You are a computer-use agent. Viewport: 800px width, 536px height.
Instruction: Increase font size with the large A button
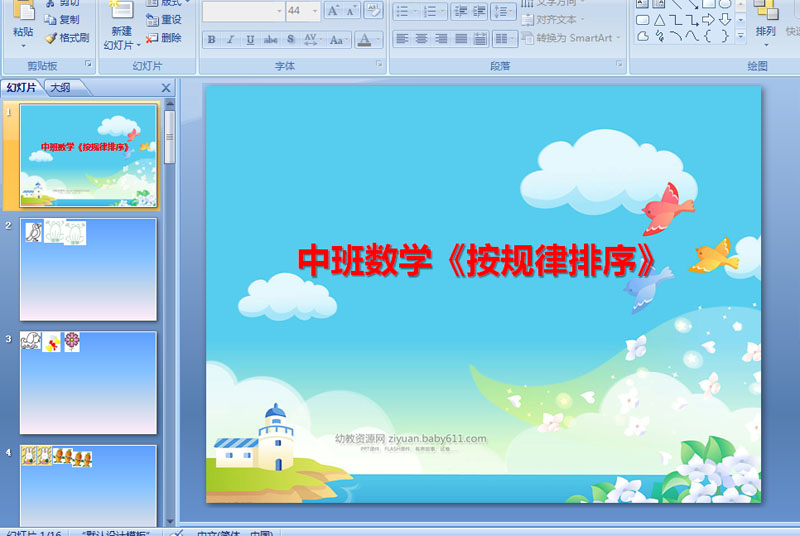click(x=333, y=11)
